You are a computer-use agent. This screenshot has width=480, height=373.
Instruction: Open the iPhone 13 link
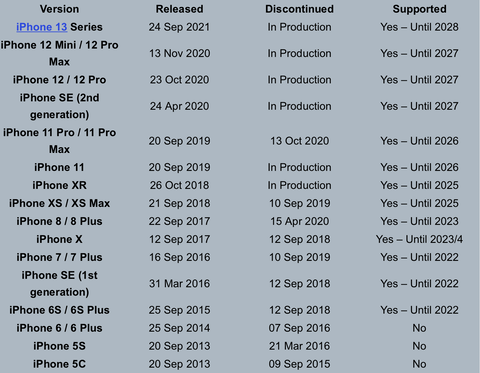(42, 27)
